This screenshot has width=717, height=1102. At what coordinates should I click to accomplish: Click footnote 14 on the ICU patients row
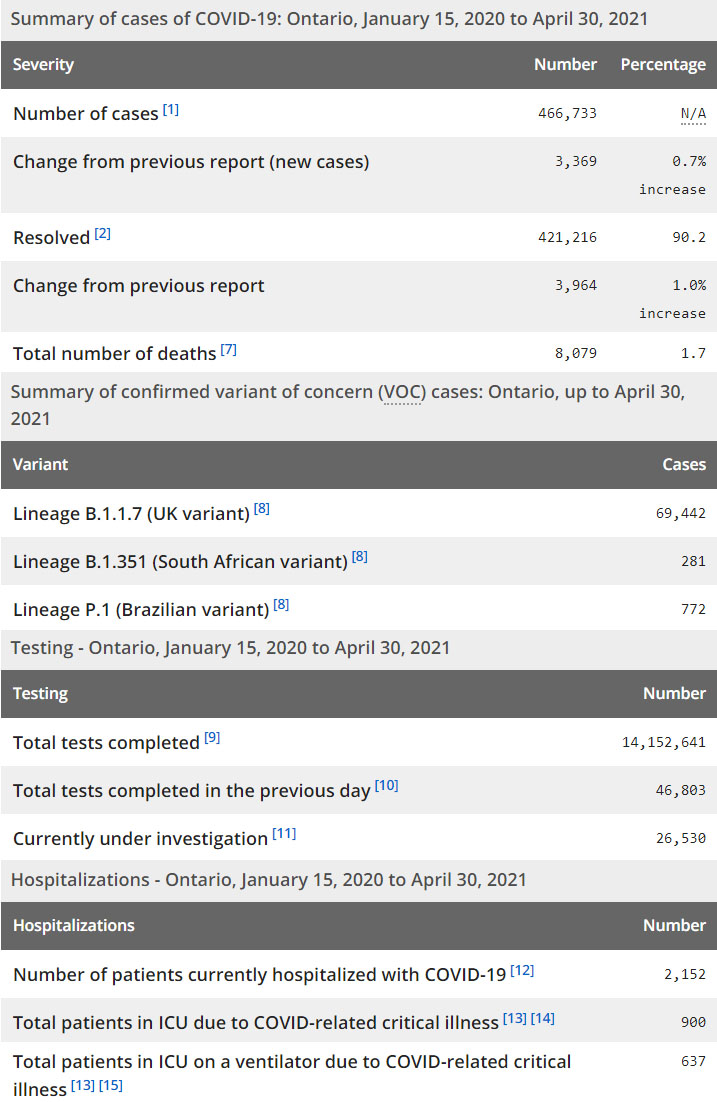543,1018
